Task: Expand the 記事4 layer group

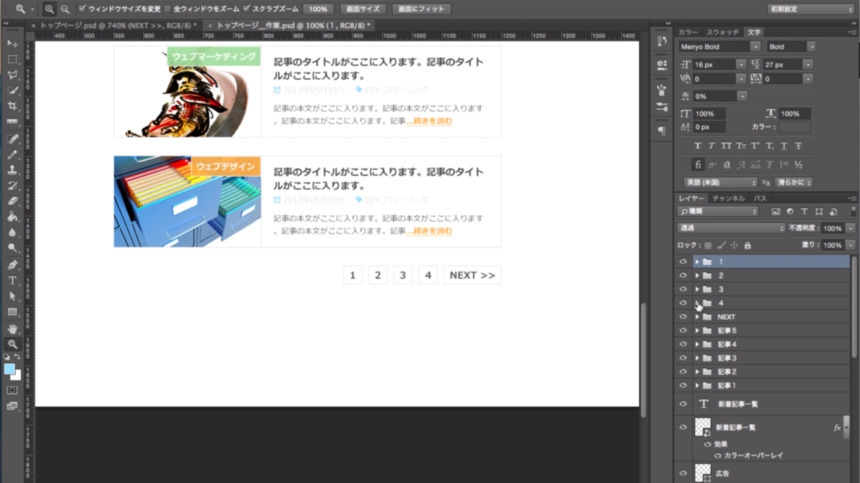Action: tap(697, 344)
